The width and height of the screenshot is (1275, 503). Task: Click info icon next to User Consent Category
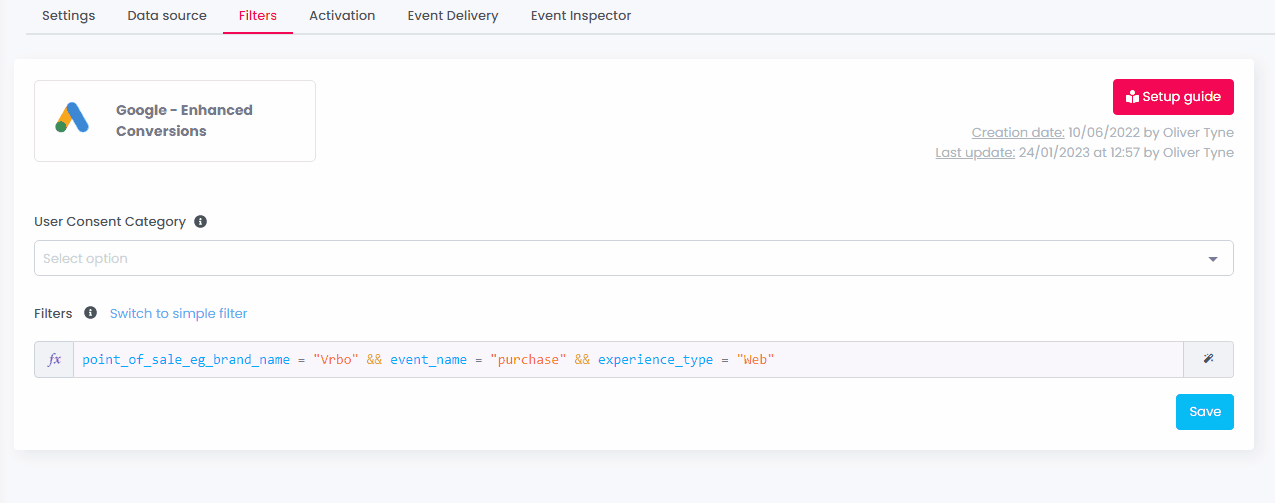tap(200, 222)
